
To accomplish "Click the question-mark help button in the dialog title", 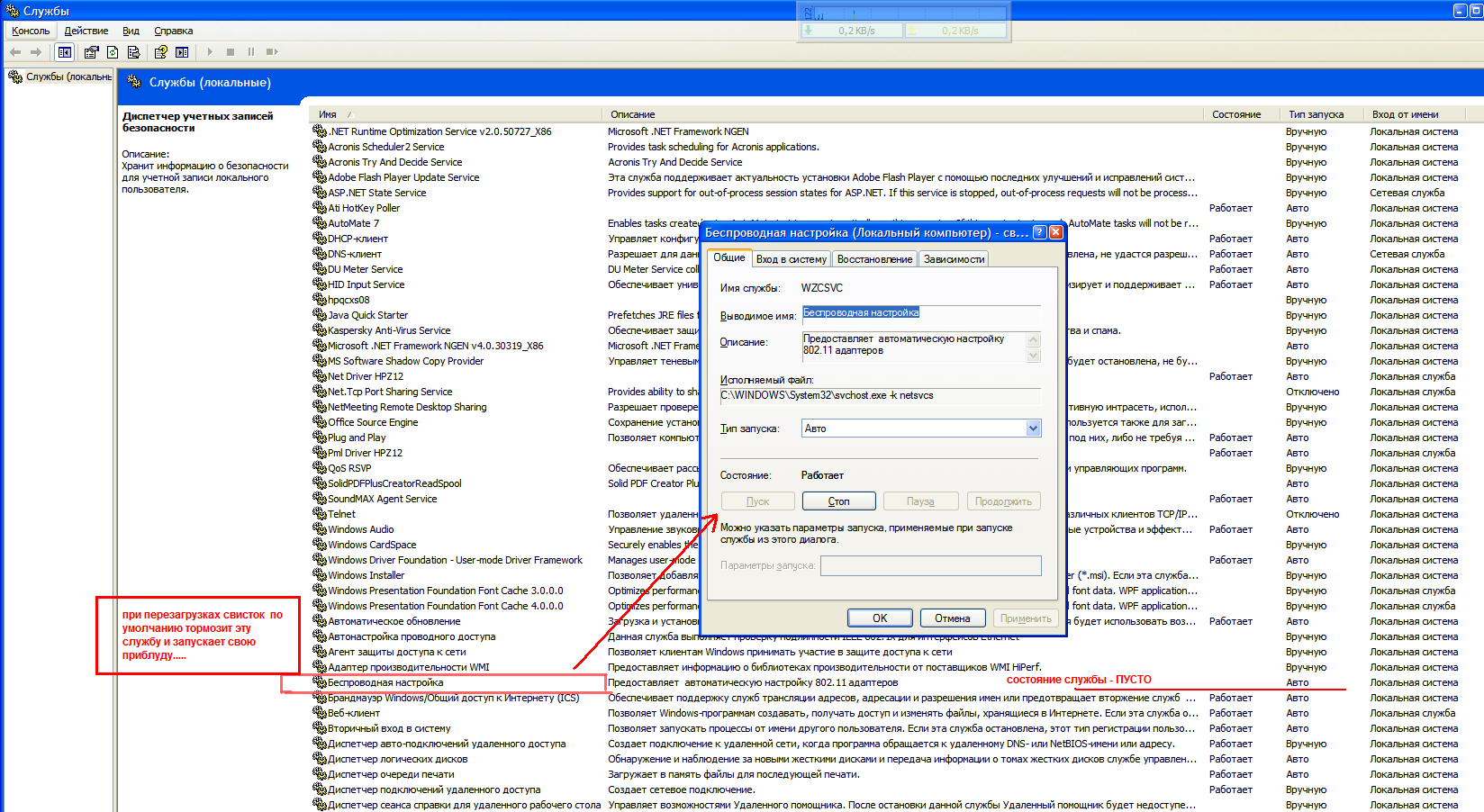I will pyautogui.click(x=1039, y=232).
